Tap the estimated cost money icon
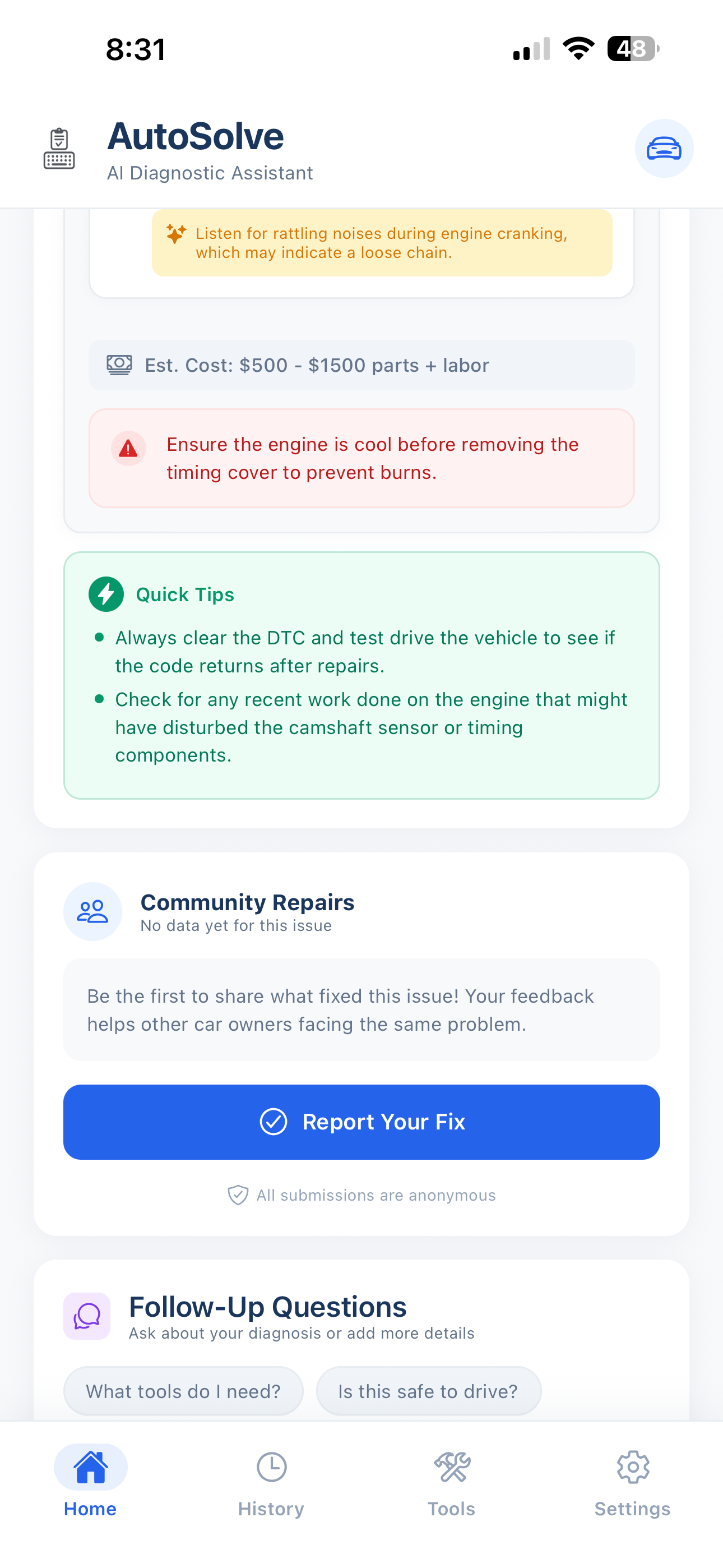723x1568 pixels. [119, 365]
